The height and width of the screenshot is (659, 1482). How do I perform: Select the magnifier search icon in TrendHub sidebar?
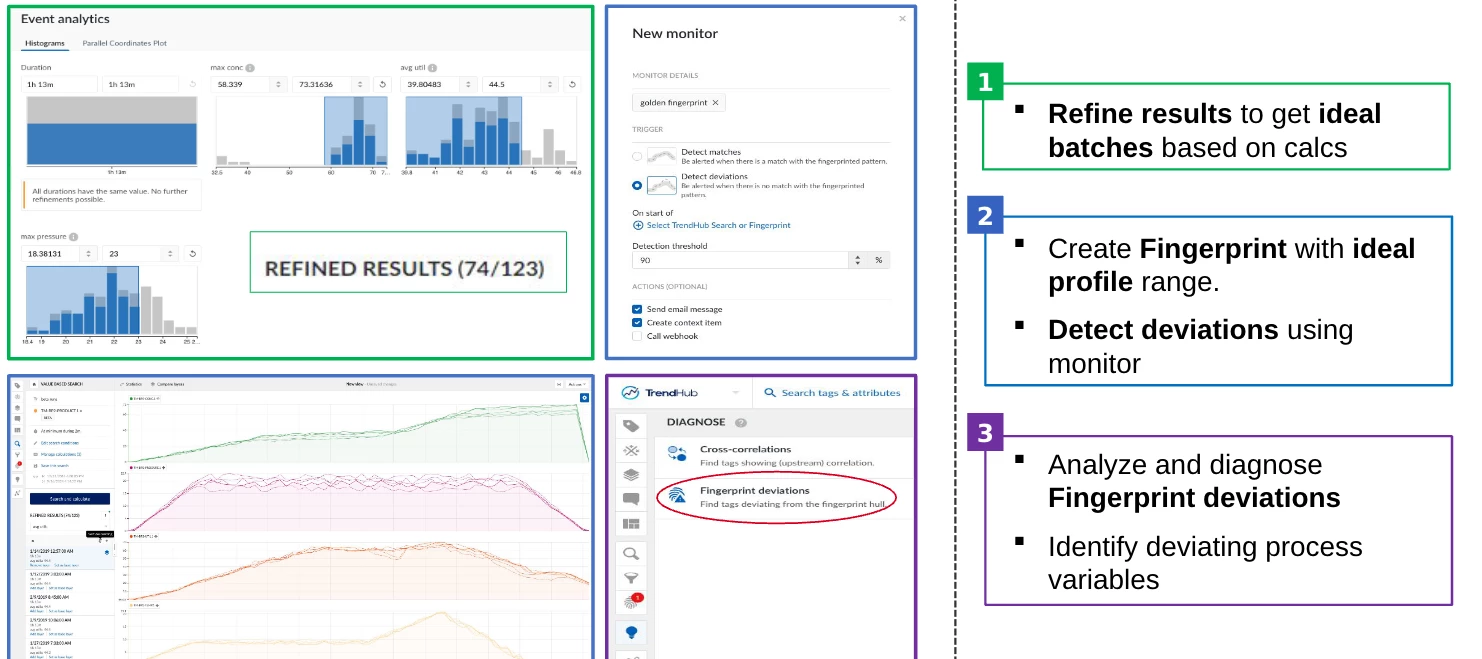[x=631, y=553]
